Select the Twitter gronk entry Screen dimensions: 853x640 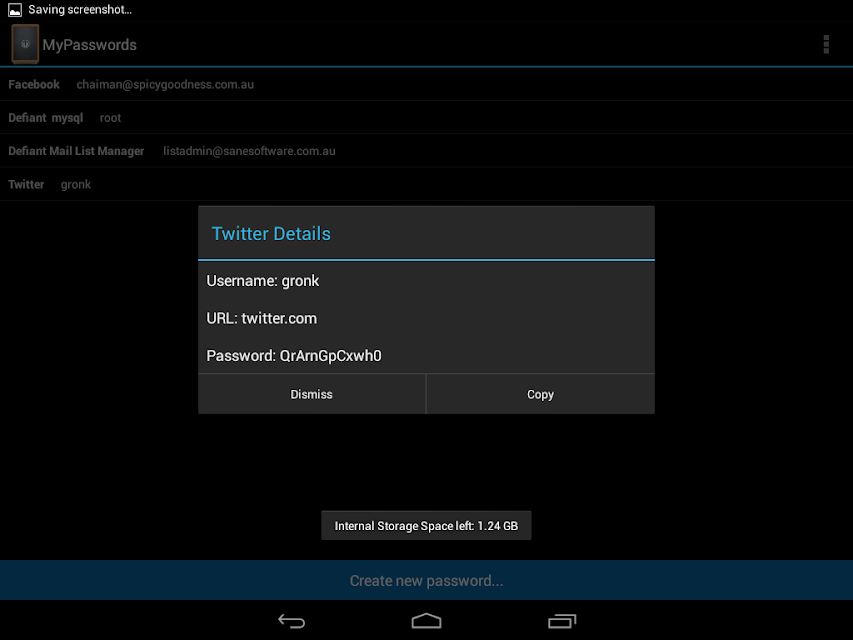426,184
